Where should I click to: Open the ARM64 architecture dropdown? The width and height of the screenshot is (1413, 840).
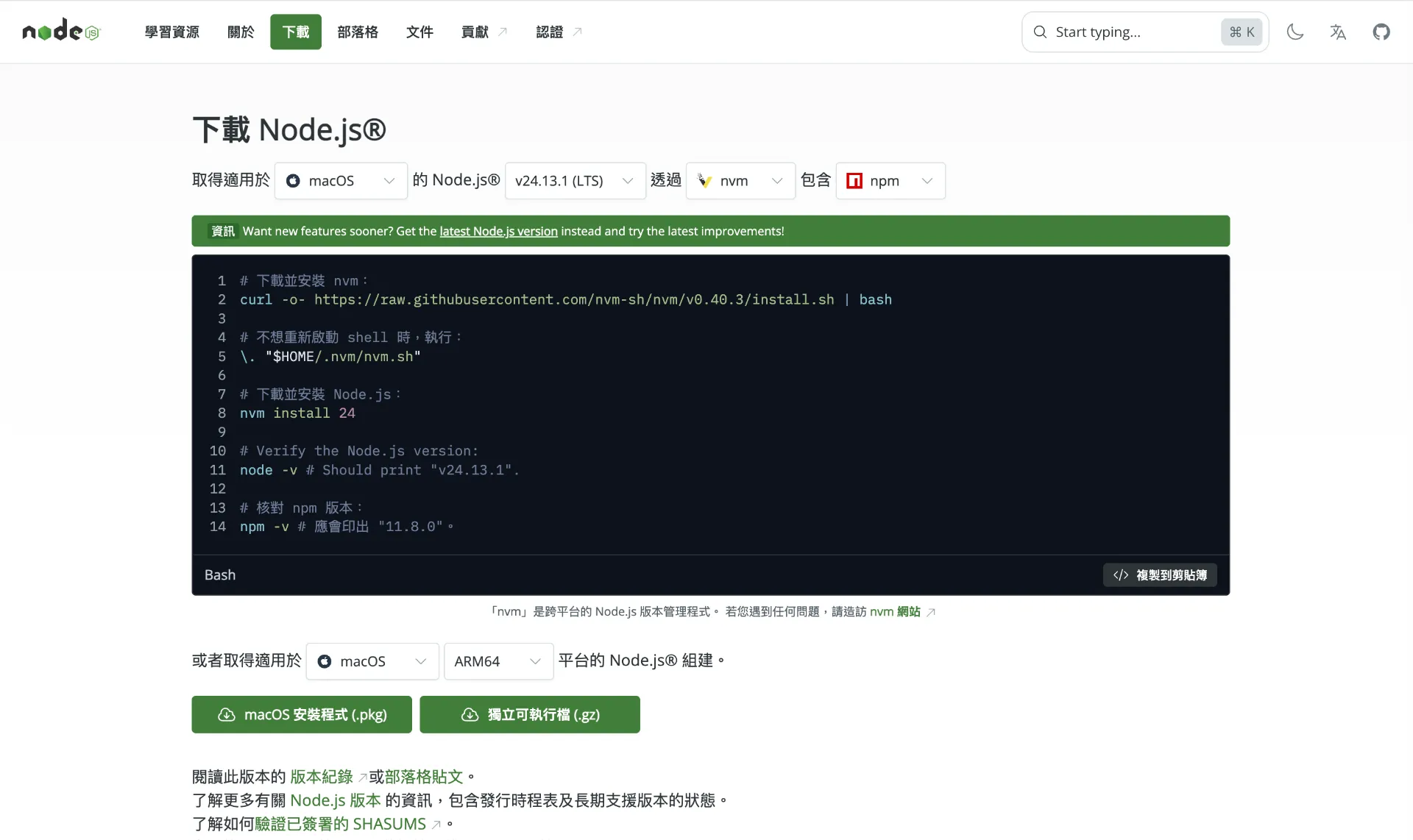[498, 661]
